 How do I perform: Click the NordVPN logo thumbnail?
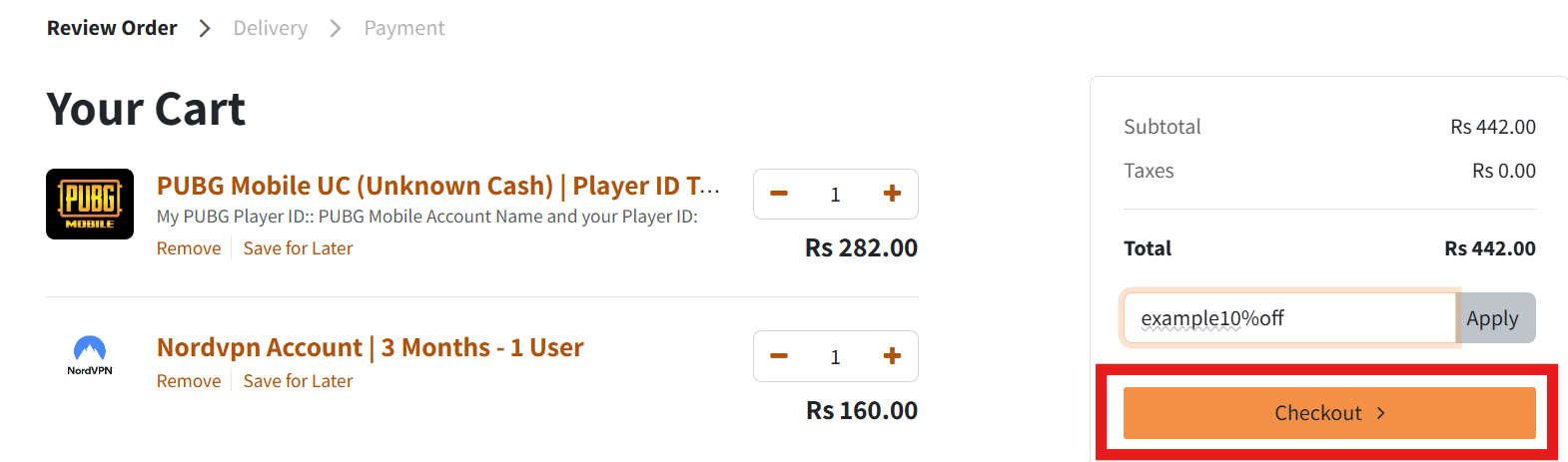[x=90, y=355]
